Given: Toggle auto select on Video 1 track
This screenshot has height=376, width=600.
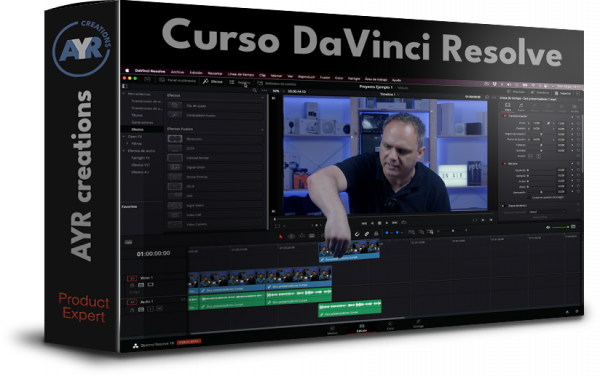Looking at the screenshot, I should 141,285.
